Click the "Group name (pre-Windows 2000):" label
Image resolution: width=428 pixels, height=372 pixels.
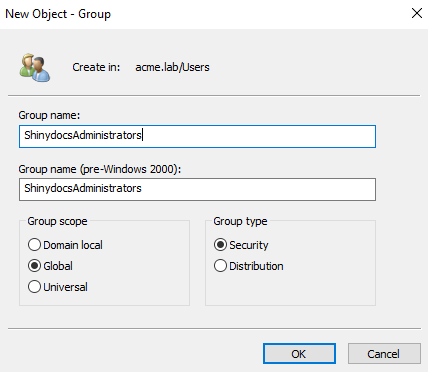click(100, 169)
